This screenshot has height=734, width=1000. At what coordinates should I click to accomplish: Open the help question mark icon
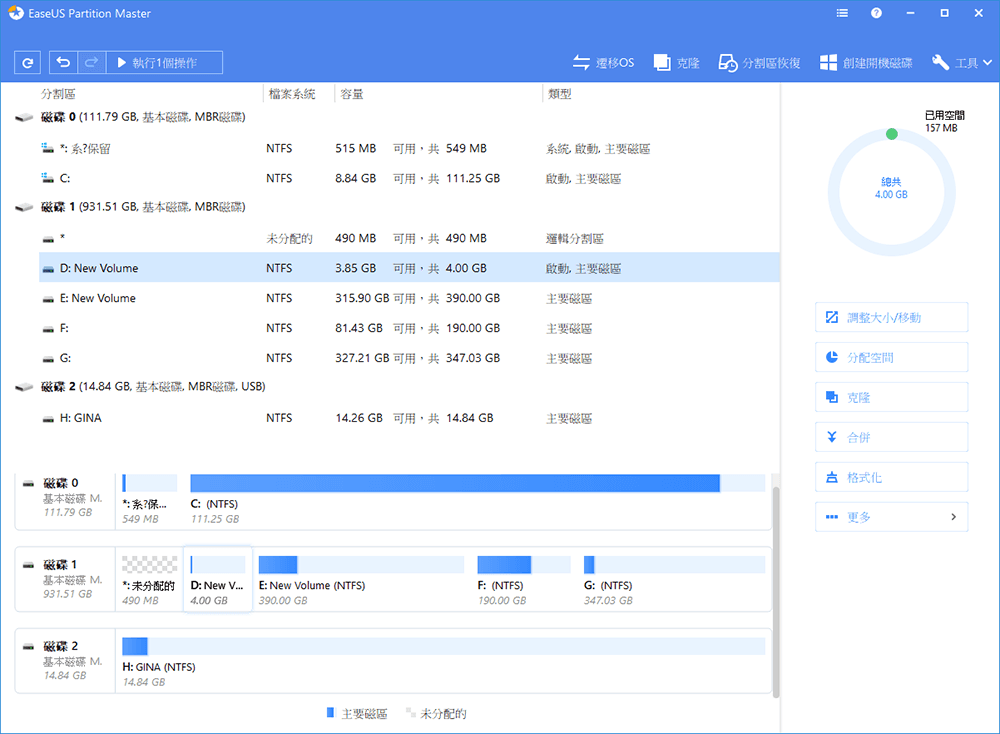coord(876,13)
